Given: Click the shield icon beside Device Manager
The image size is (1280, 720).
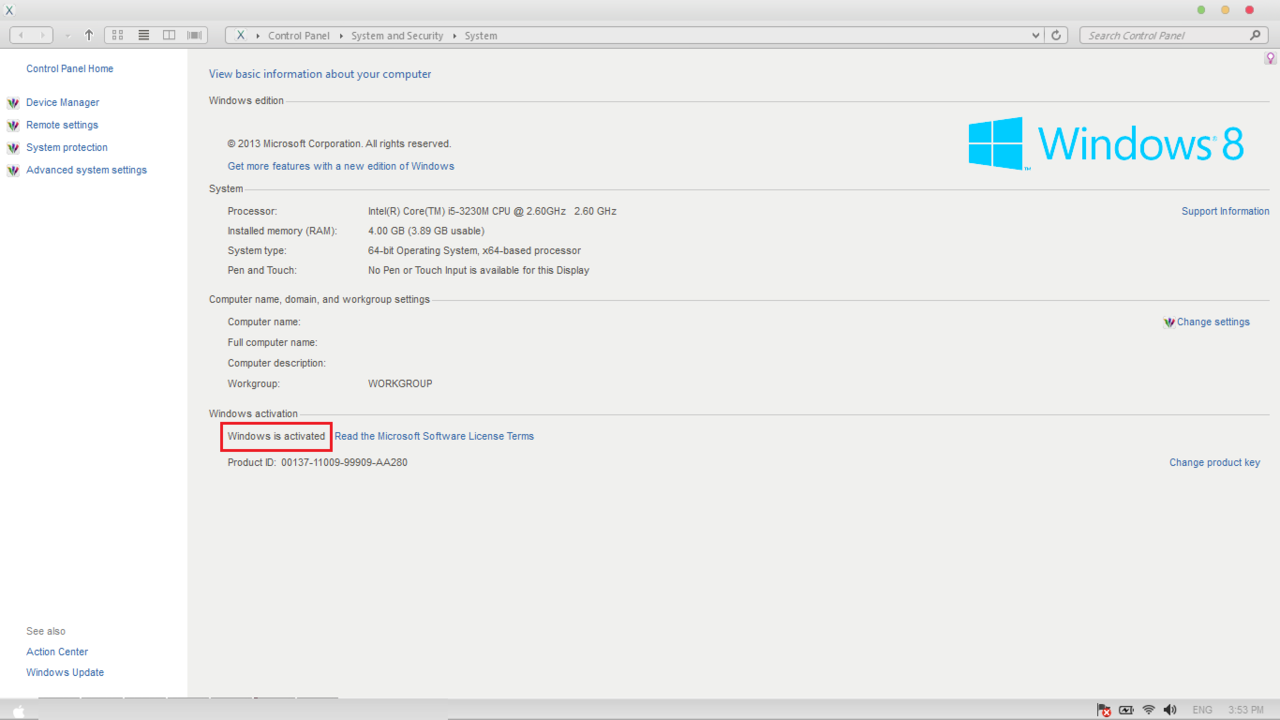Looking at the screenshot, I should click(13, 103).
